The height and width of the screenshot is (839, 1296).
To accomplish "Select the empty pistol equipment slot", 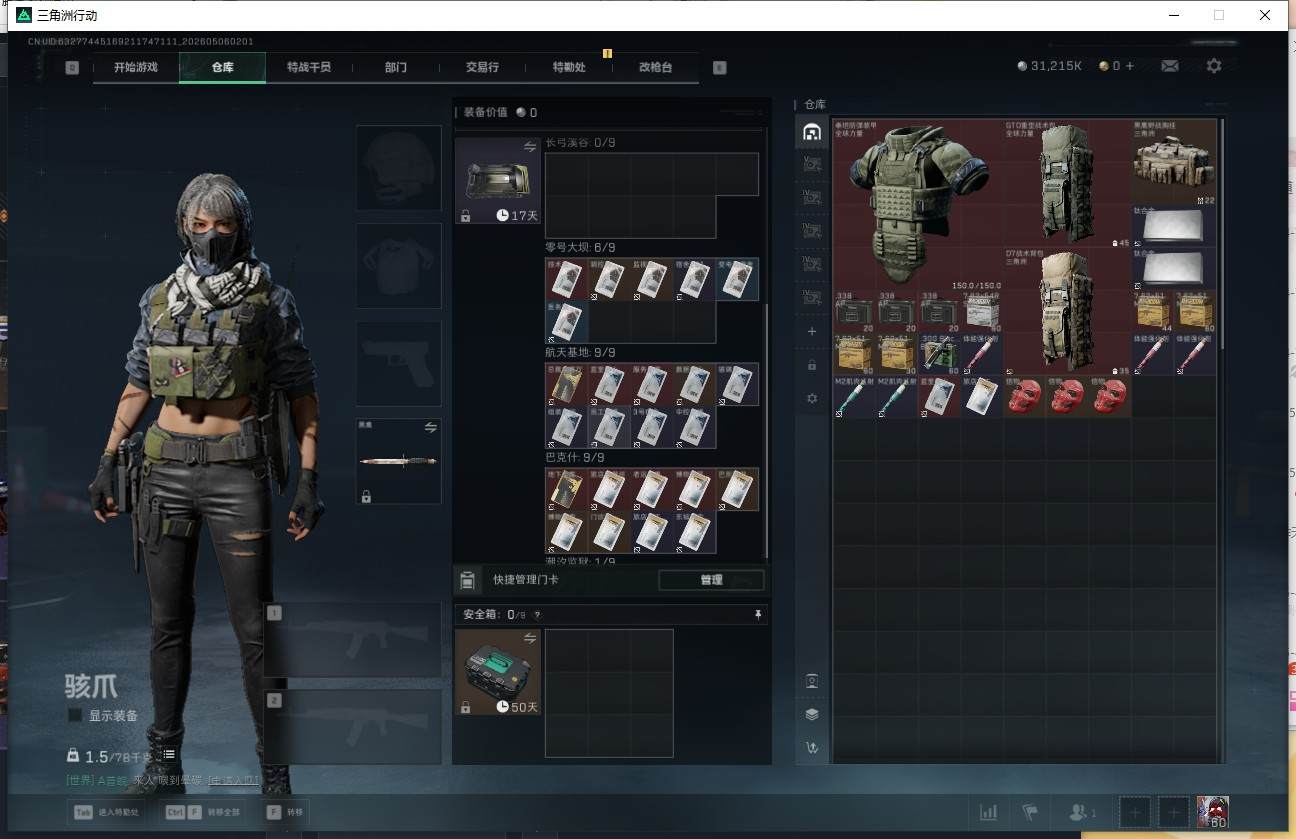I will click(399, 364).
